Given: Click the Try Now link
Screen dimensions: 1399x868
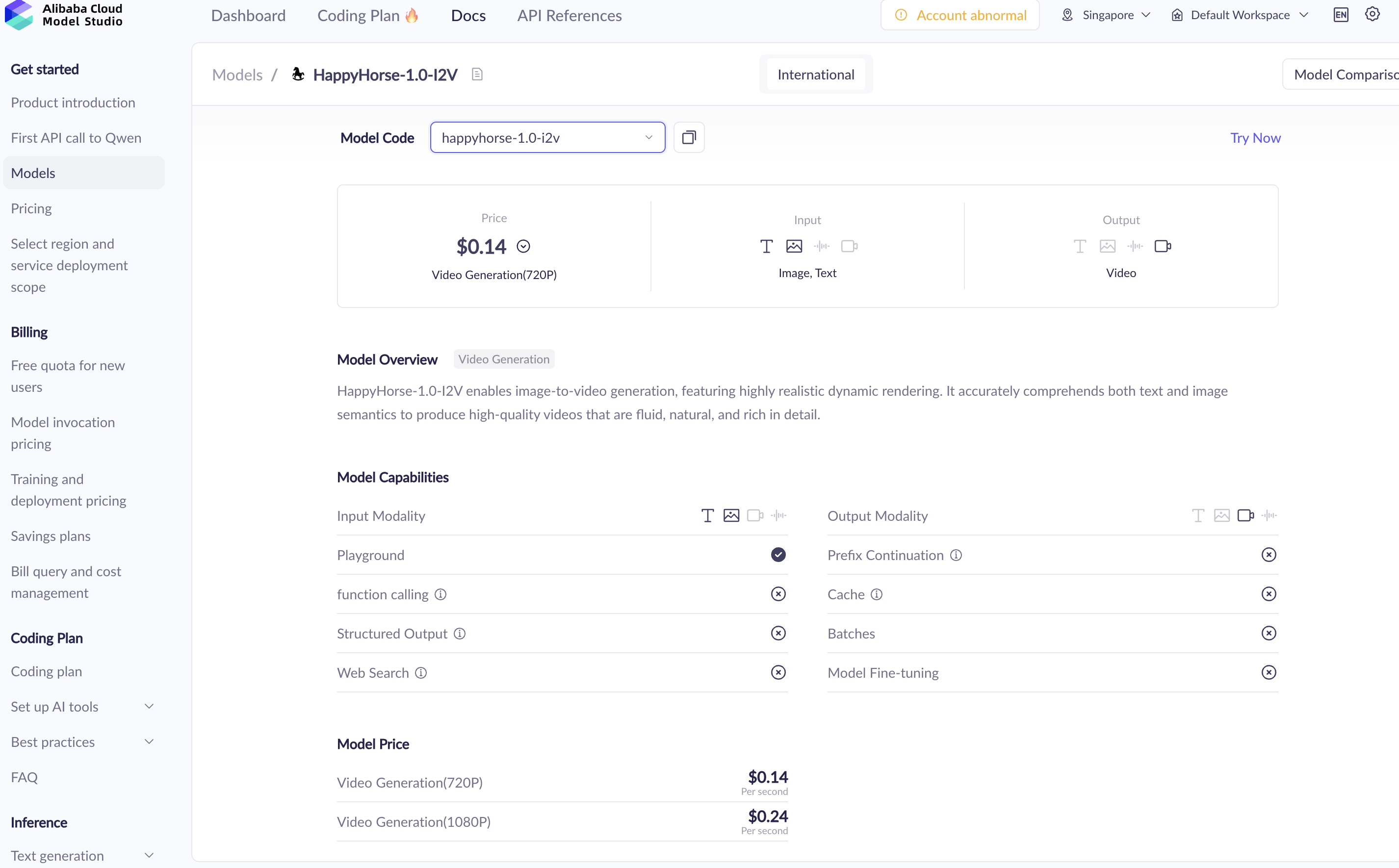Looking at the screenshot, I should point(1255,138).
